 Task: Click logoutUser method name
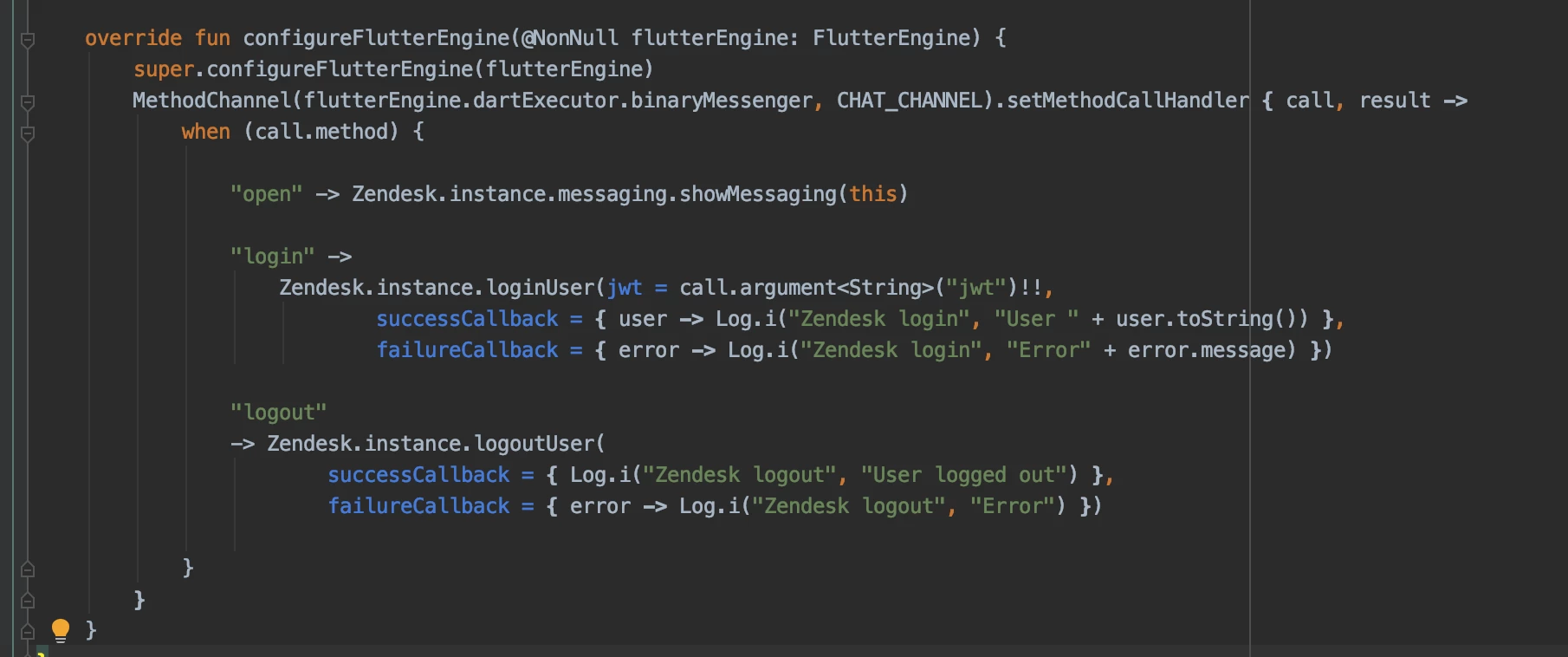click(535, 444)
